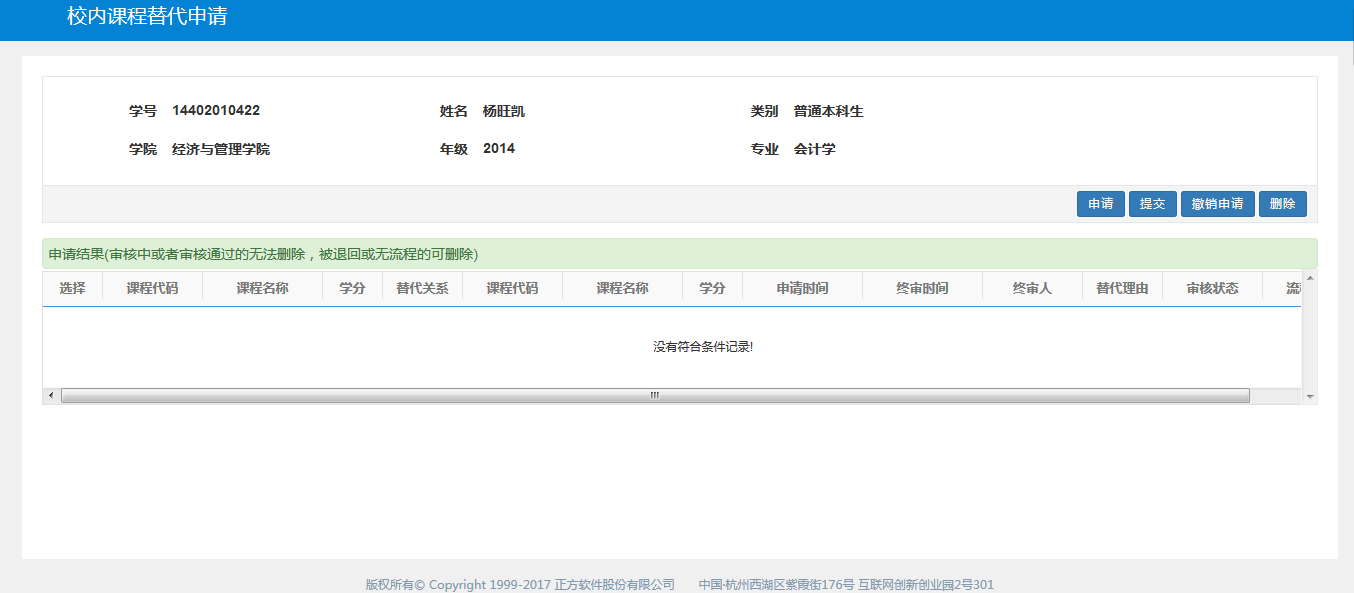Click the table's vertical scroll up arrow
1354x593 pixels.
[1310, 278]
